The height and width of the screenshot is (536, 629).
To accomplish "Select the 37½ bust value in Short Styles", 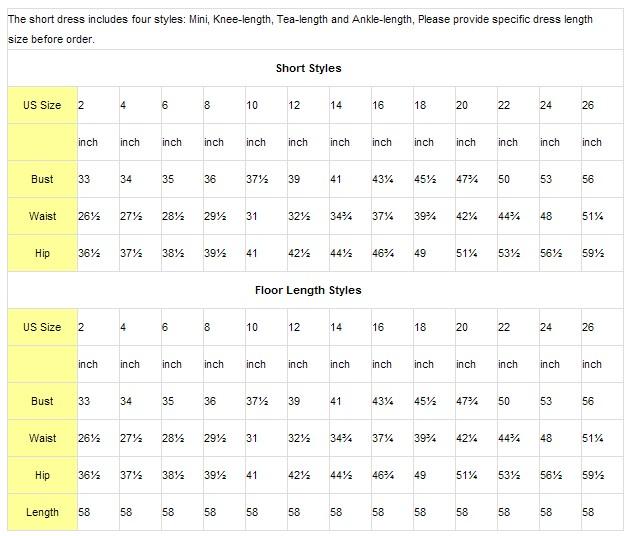I will pos(257,179).
